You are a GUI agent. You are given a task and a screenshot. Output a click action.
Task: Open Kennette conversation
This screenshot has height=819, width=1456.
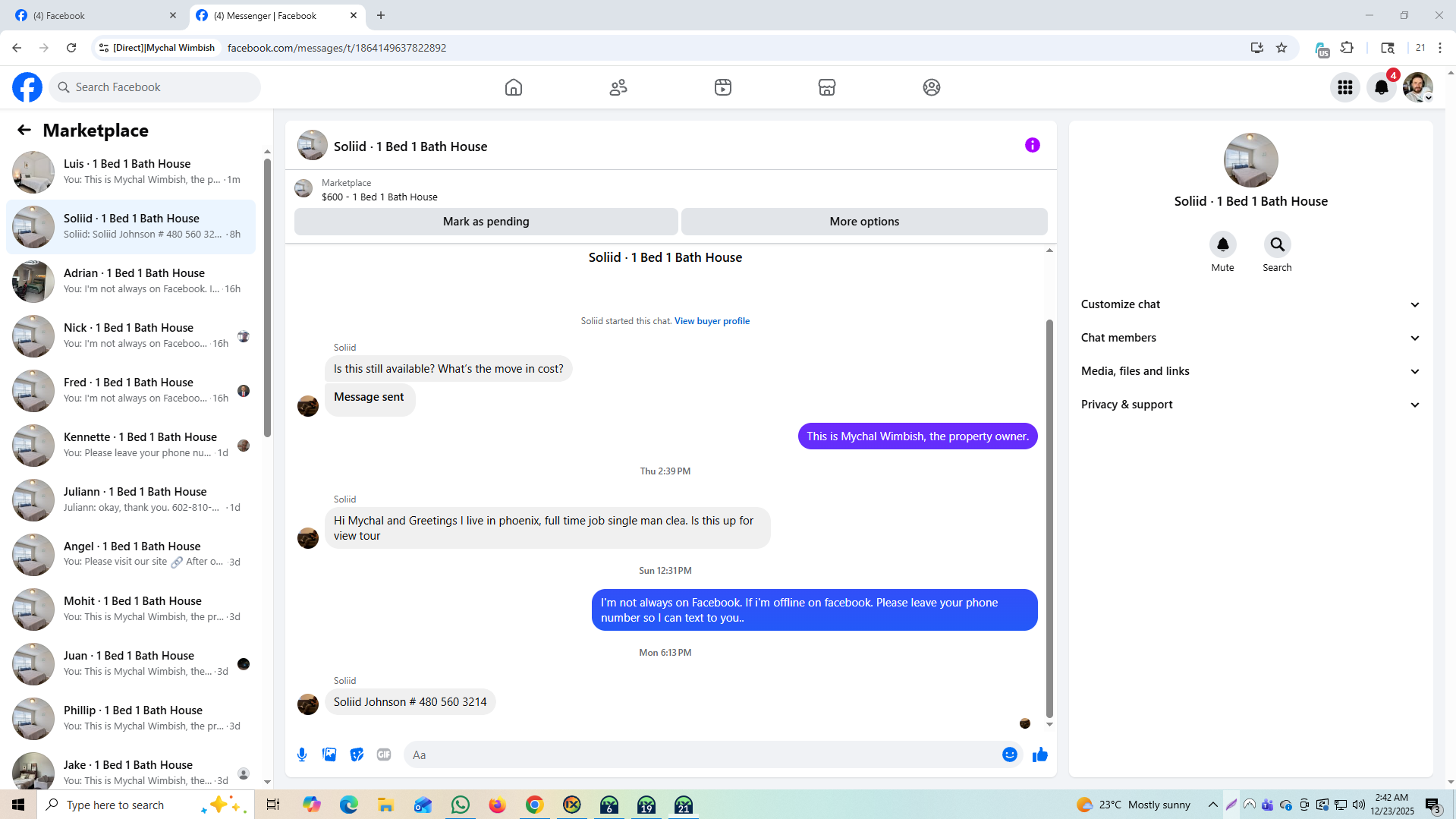point(131,446)
